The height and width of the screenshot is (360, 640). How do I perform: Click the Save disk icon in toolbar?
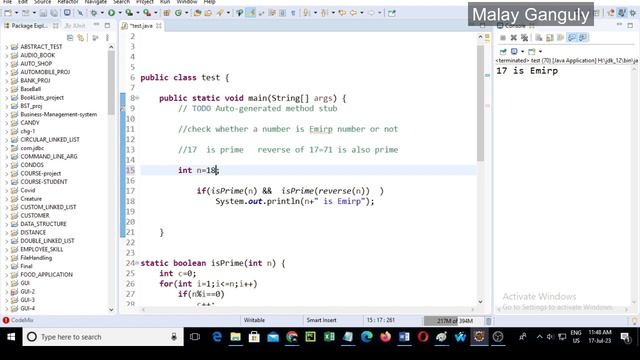43,13
